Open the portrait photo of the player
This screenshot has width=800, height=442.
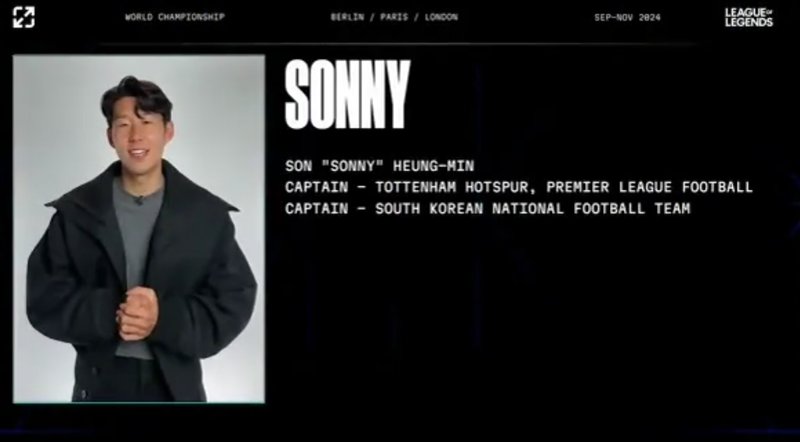pos(139,229)
